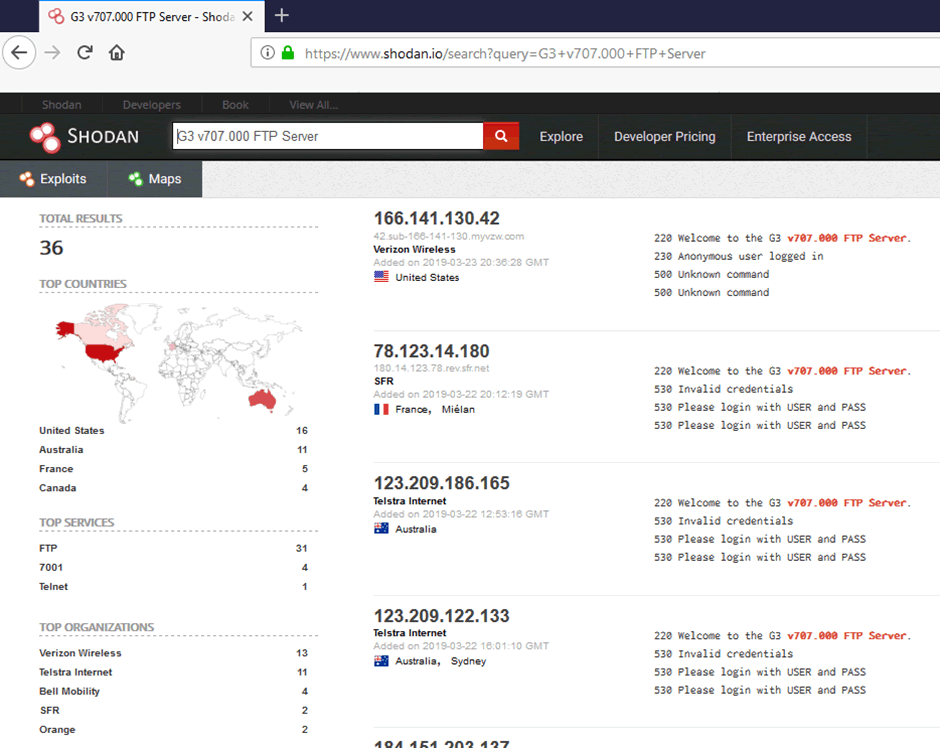The width and height of the screenshot is (940, 748).
Task: Click 'Added on 2019-03-22 16:01:10 GMT' timestamp
Action: tap(461, 646)
